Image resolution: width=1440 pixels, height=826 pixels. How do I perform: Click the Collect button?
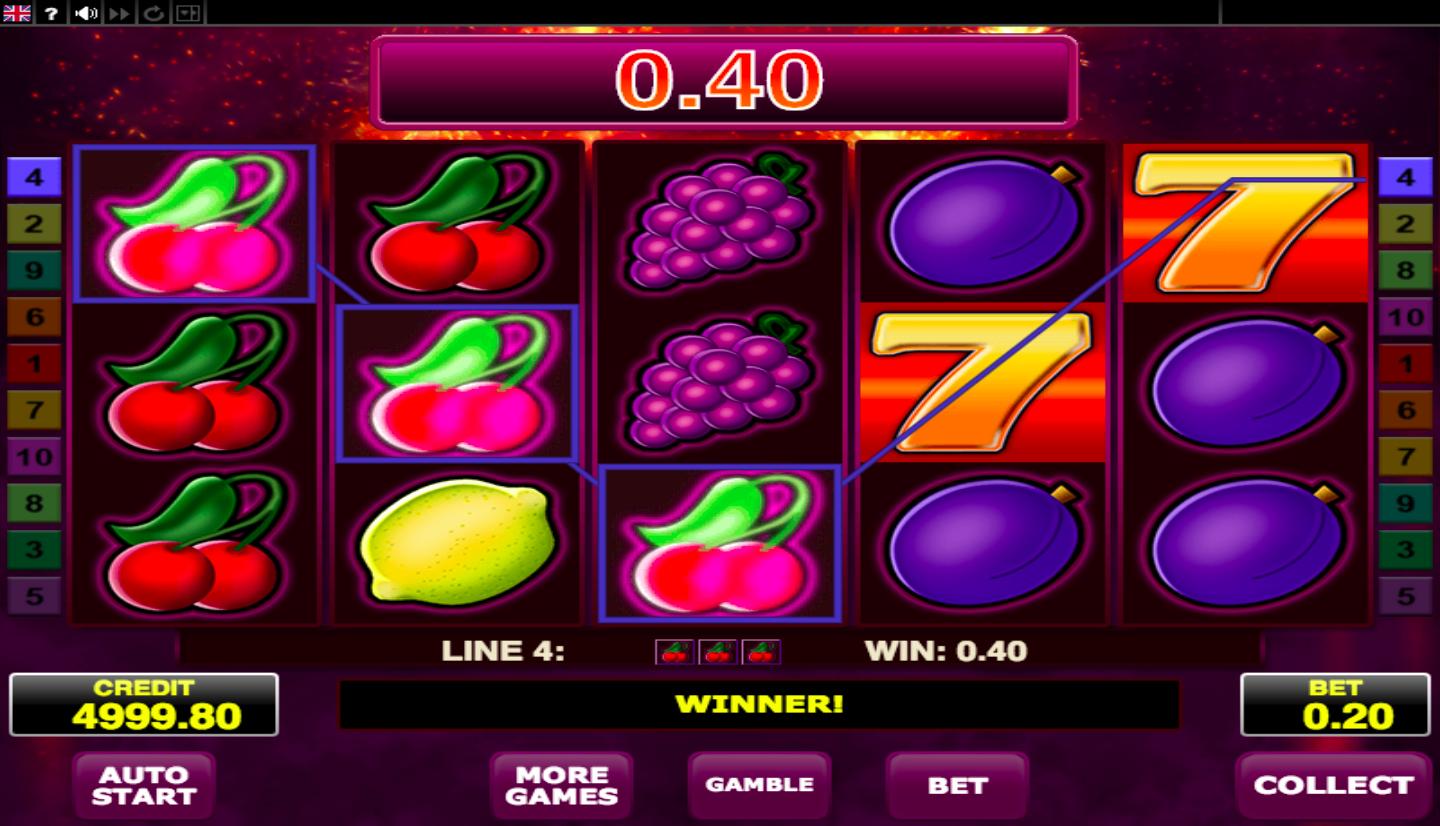[1333, 785]
